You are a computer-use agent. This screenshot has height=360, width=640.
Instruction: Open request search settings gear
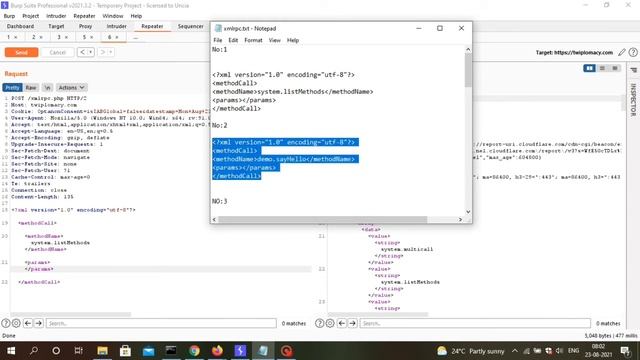[16, 323]
